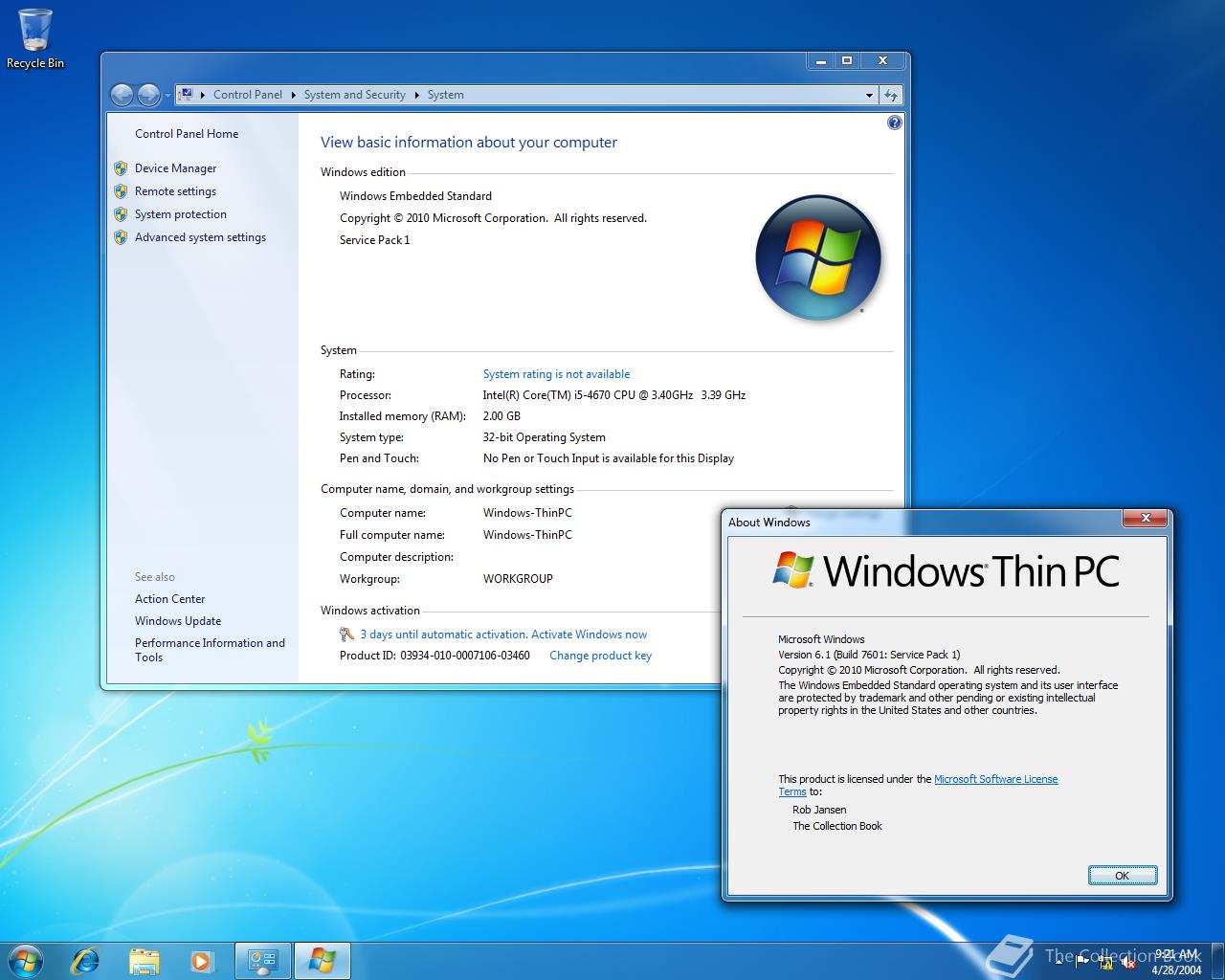The width and height of the screenshot is (1225, 980).
Task: Click shield icon beside Remote settings
Action: coord(121,191)
